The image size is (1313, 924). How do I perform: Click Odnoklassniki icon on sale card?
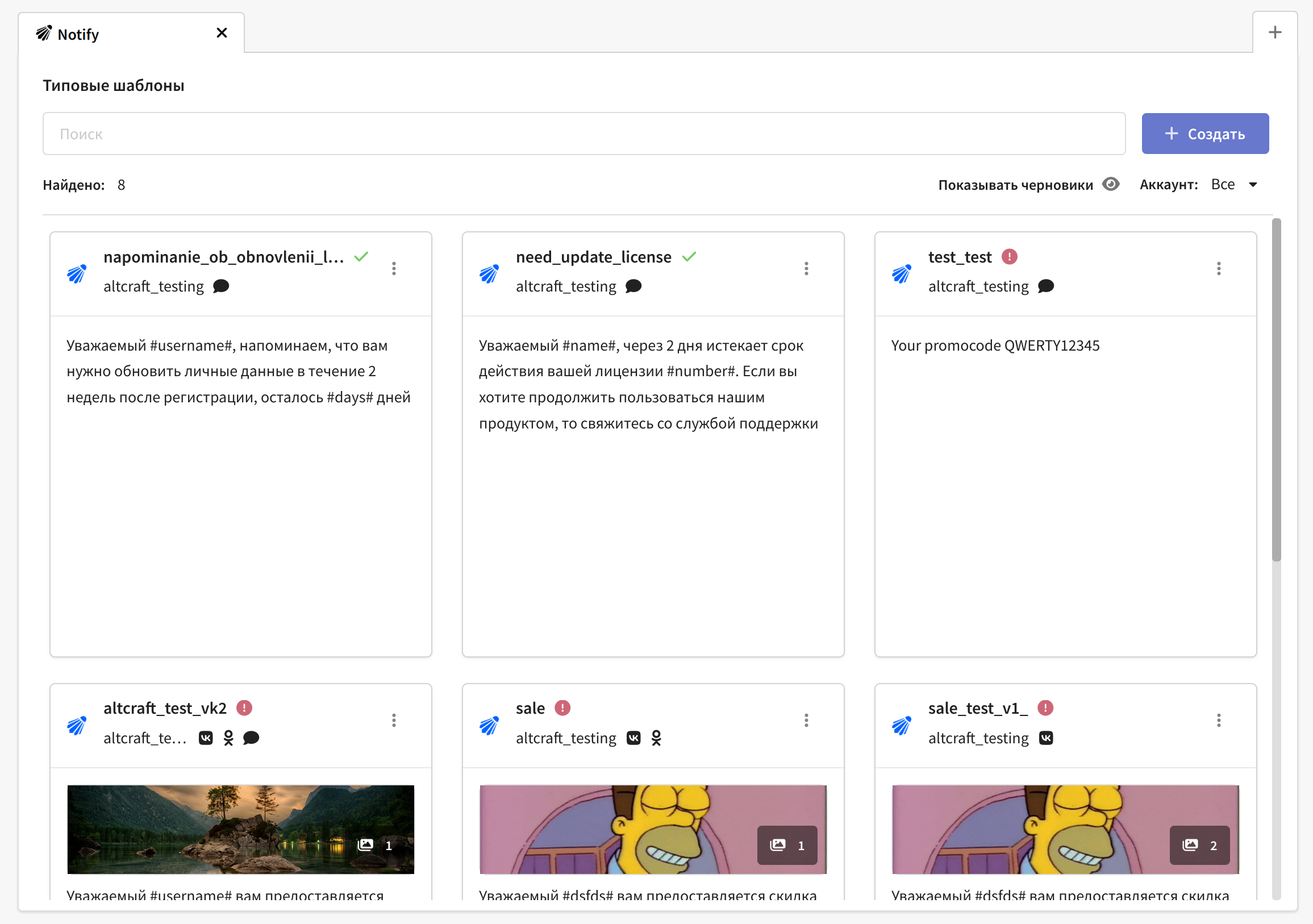657,738
